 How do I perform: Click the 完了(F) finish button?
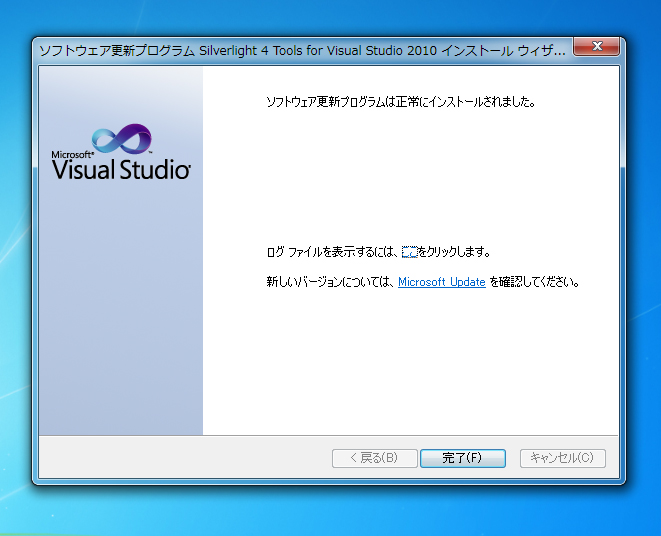tap(462, 458)
